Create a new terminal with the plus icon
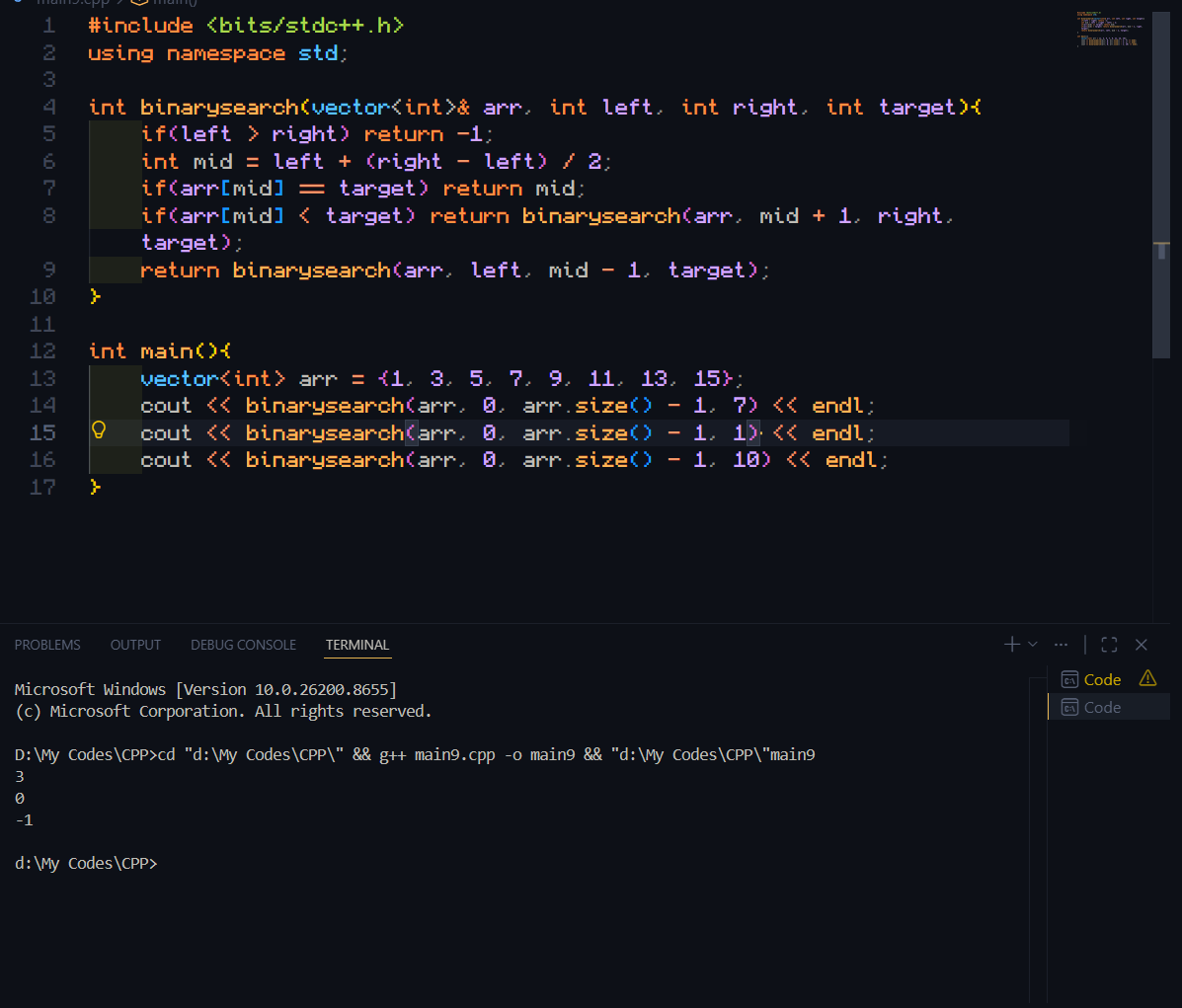The width and height of the screenshot is (1182, 1008). pos(1011,645)
